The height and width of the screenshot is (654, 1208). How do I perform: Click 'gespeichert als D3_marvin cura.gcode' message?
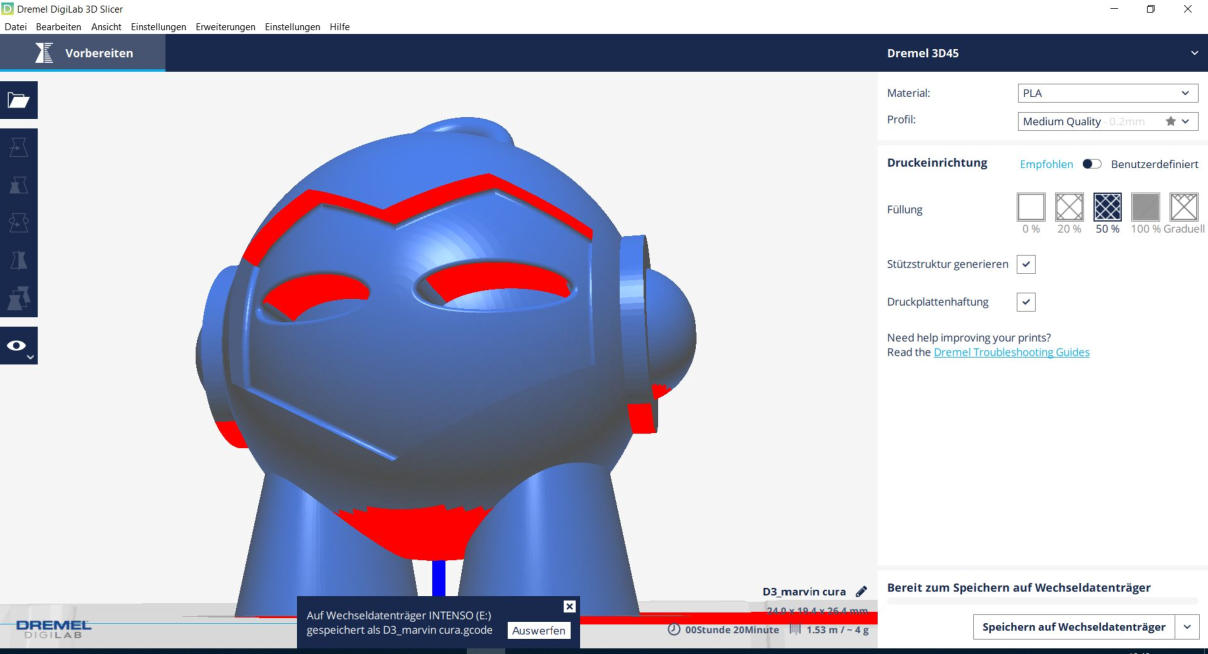tap(400, 630)
